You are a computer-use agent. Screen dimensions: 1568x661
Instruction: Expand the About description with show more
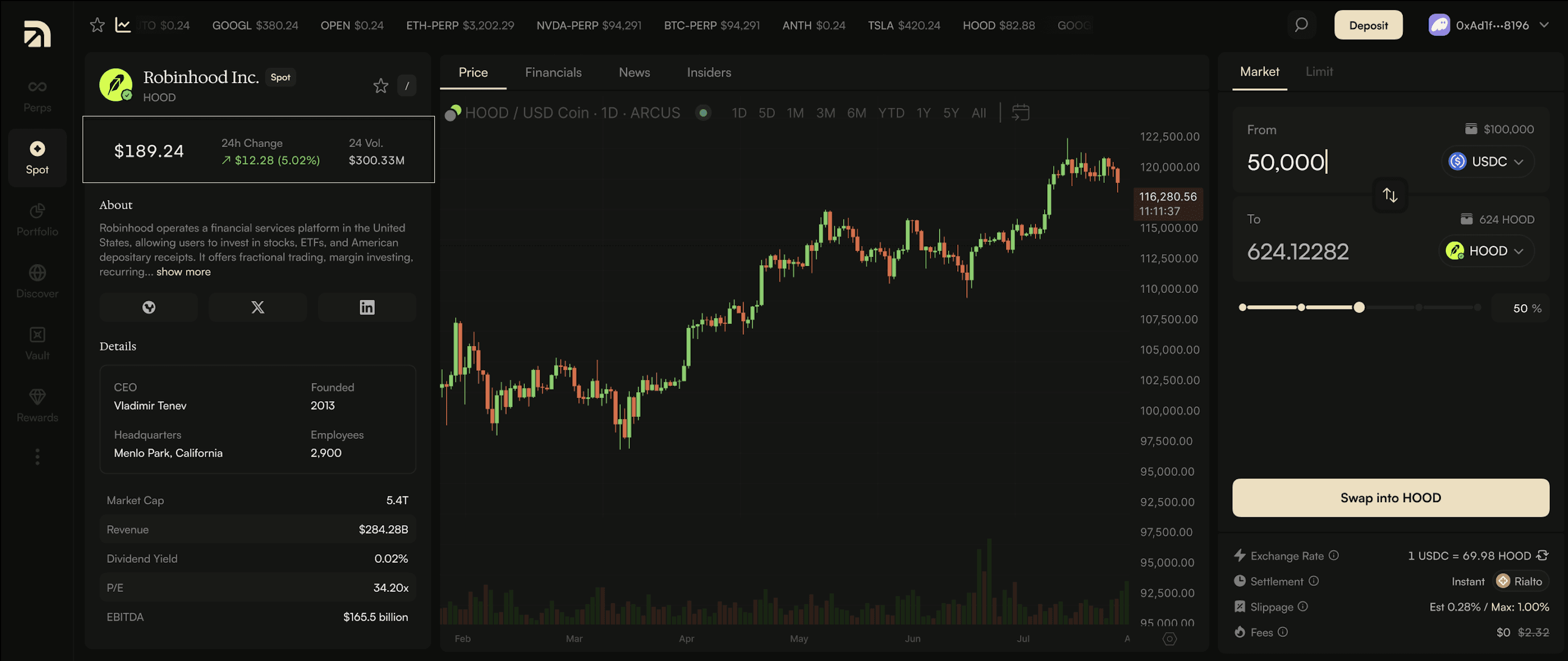tap(183, 271)
